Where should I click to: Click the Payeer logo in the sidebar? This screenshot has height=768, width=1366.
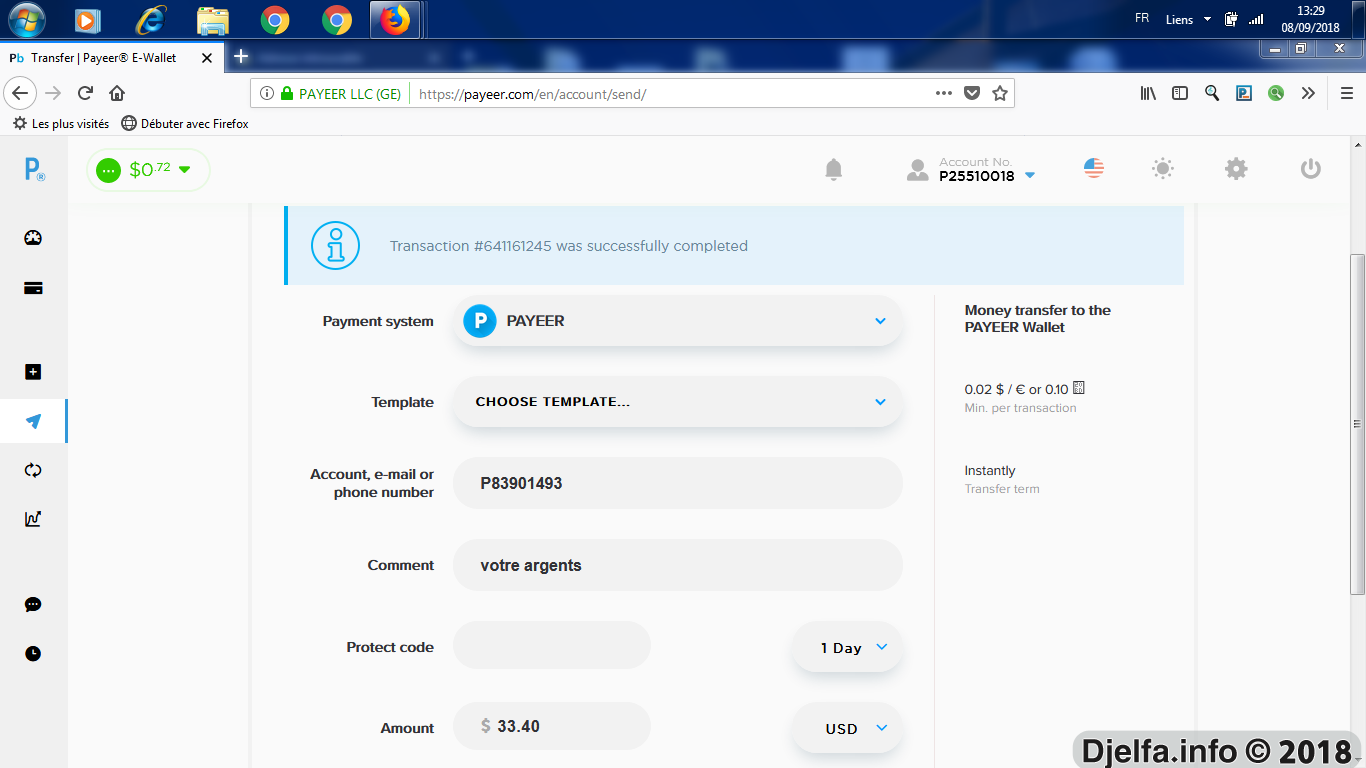click(x=33, y=170)
